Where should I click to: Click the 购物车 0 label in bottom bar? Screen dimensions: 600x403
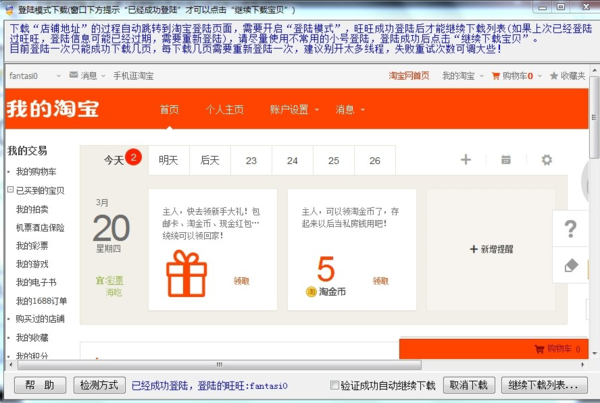[x=564, y=349]
